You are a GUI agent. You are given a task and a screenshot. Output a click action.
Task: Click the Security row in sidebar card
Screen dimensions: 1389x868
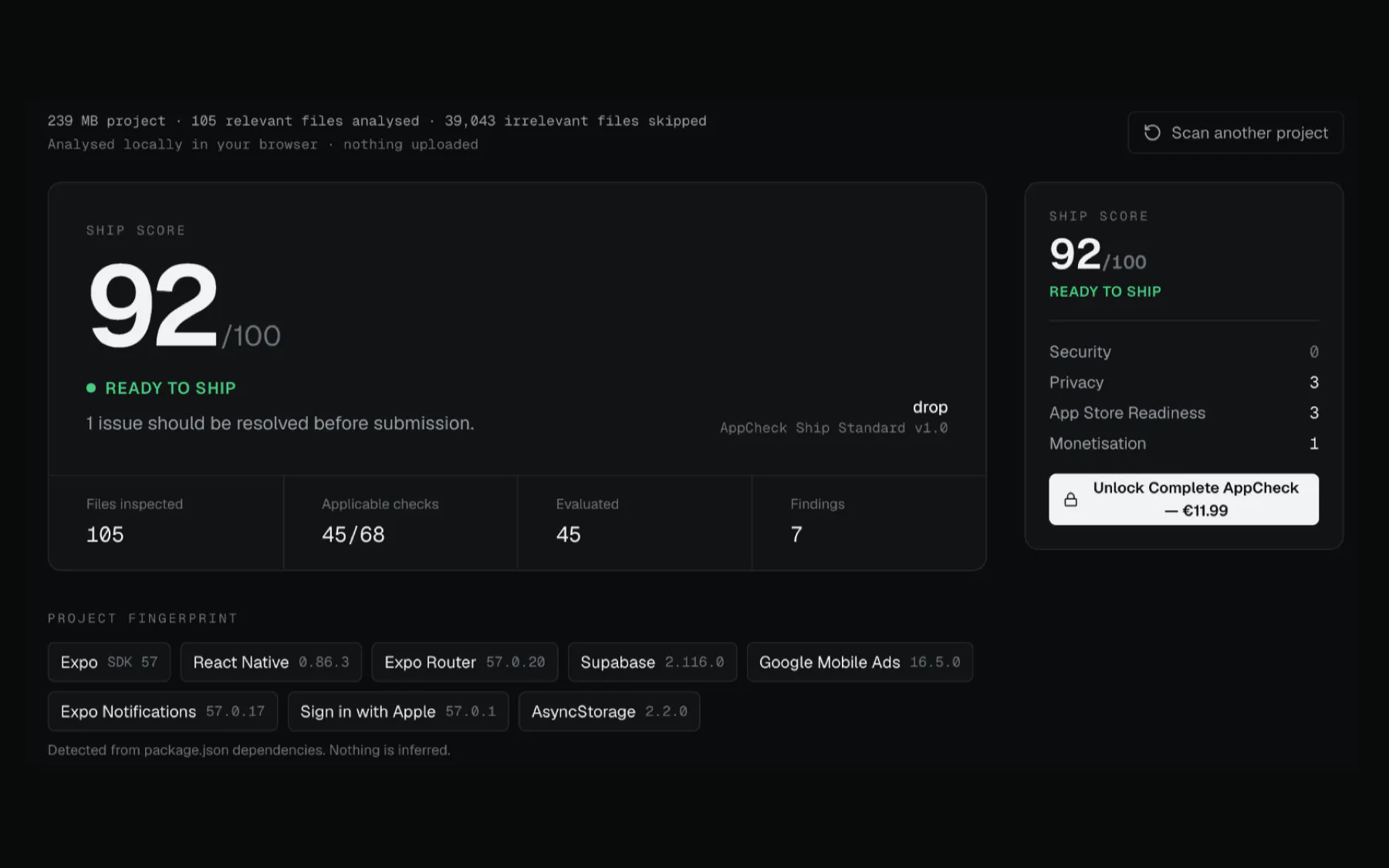pyautogui.click(x=1184, y=352)
